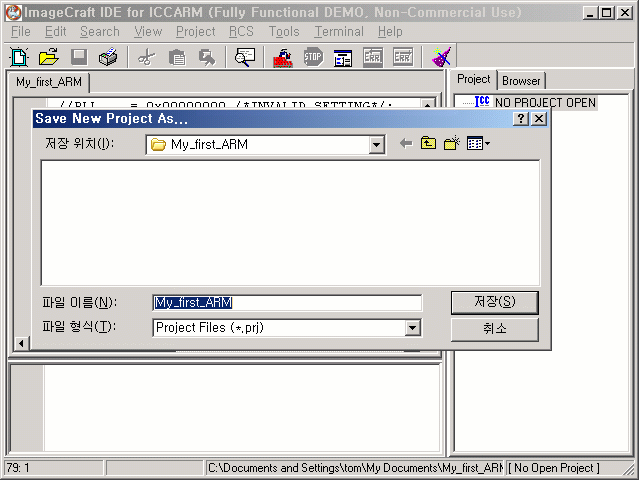
Task: Open the Project menu
Action: click(196, 32)
